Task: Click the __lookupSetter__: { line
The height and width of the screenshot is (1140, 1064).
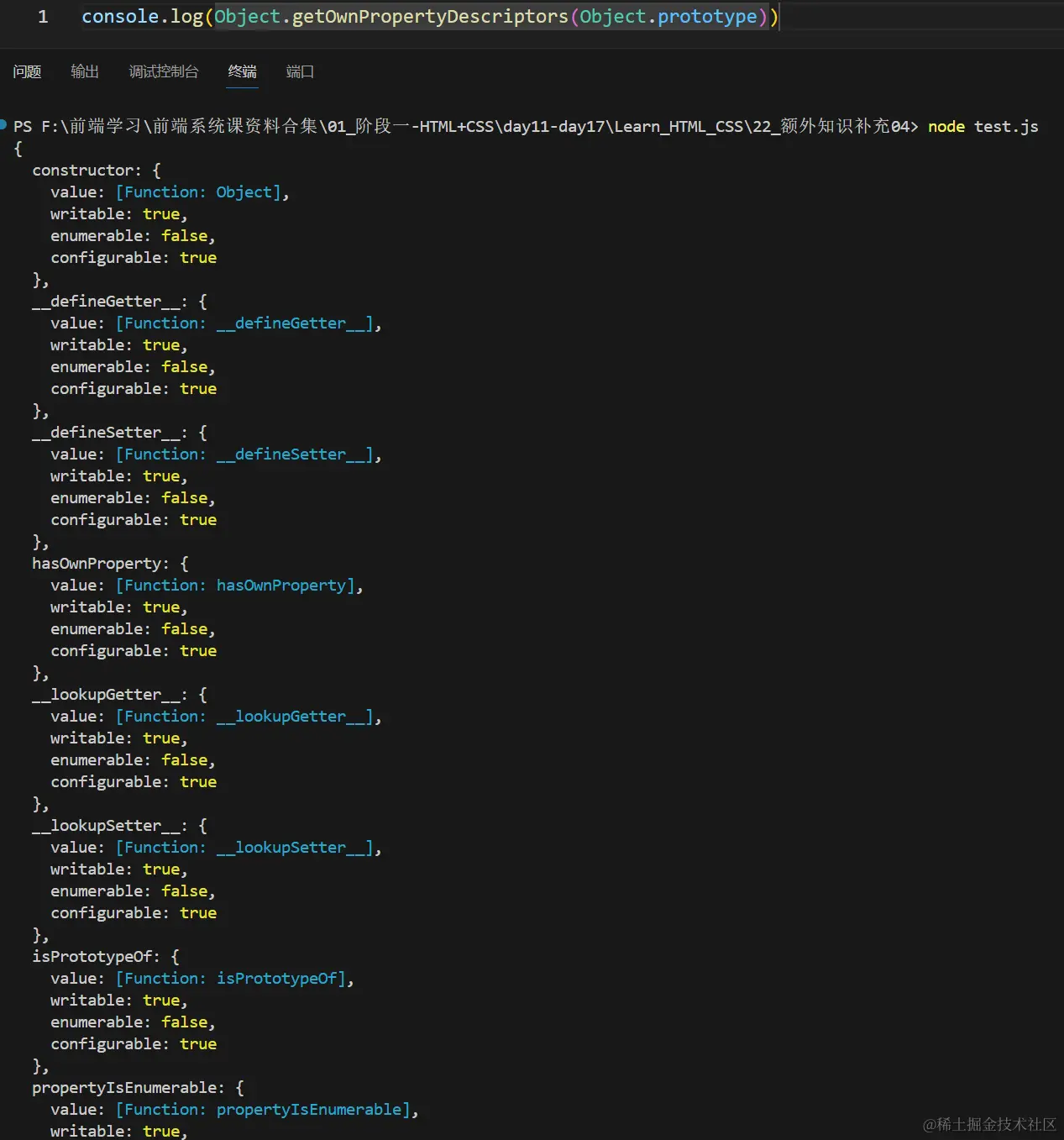Action: (120, 825)
